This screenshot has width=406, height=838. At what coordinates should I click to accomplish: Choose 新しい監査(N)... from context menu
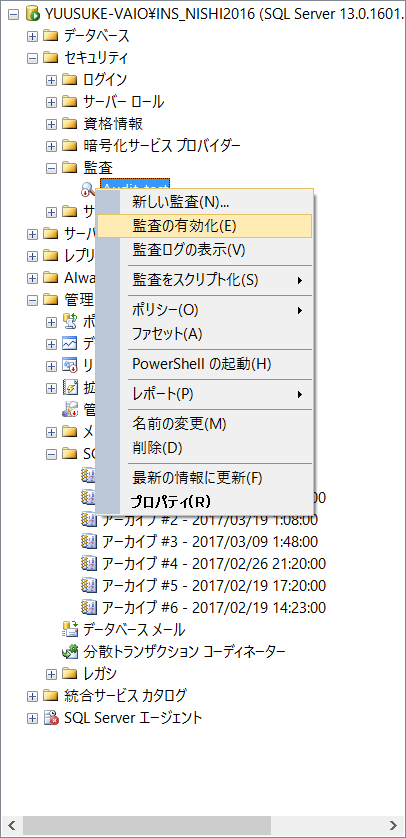click(x=204, y=202)
